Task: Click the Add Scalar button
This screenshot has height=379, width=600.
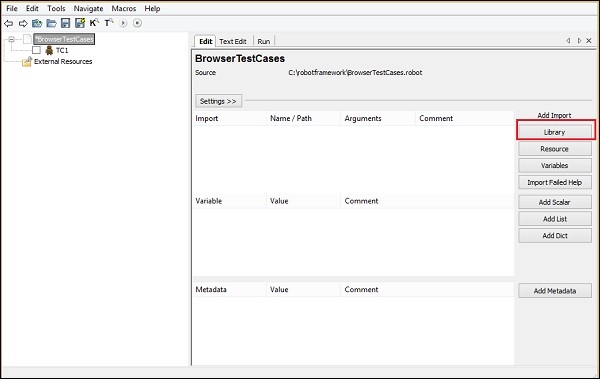Action: tap(555, 202)
